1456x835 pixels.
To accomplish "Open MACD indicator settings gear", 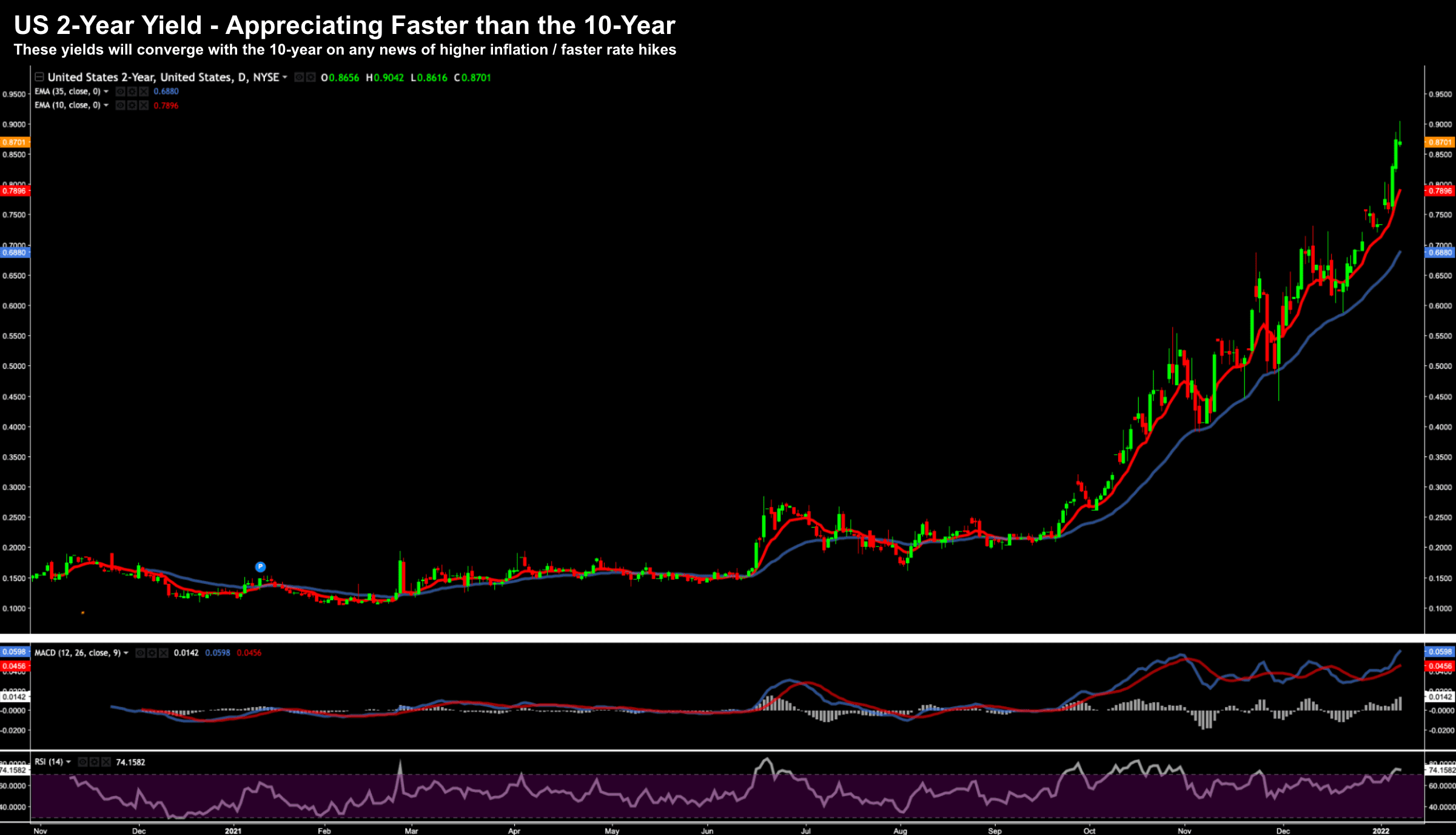I will click(152, 653).
